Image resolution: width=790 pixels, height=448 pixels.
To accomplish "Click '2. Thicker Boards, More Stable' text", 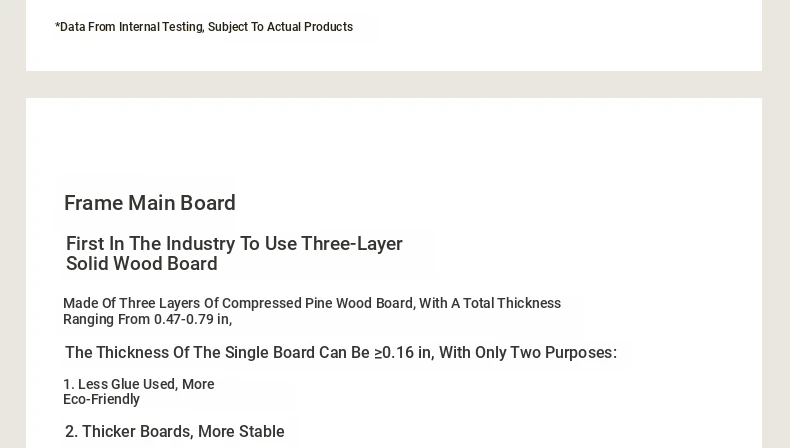I will [174, 431].
